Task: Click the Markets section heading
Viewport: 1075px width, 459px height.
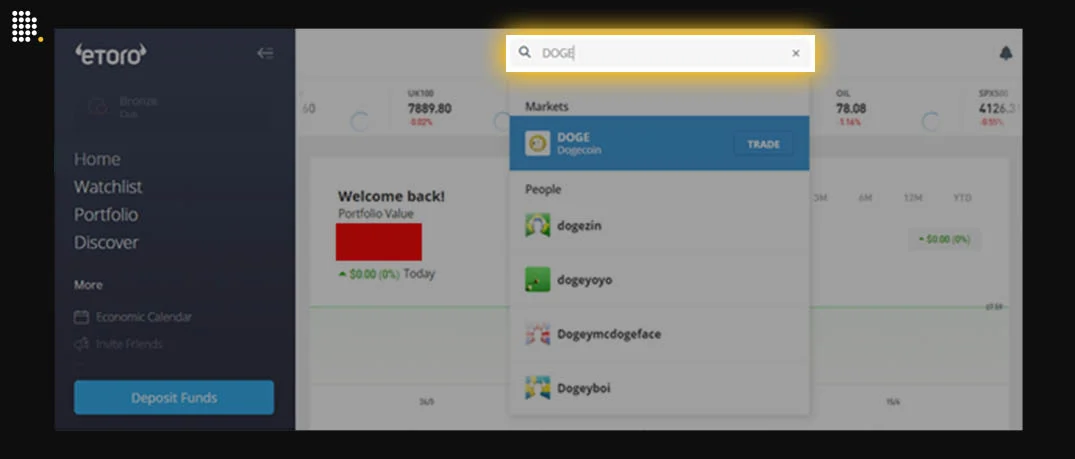Action: click(x=546, y=106)
